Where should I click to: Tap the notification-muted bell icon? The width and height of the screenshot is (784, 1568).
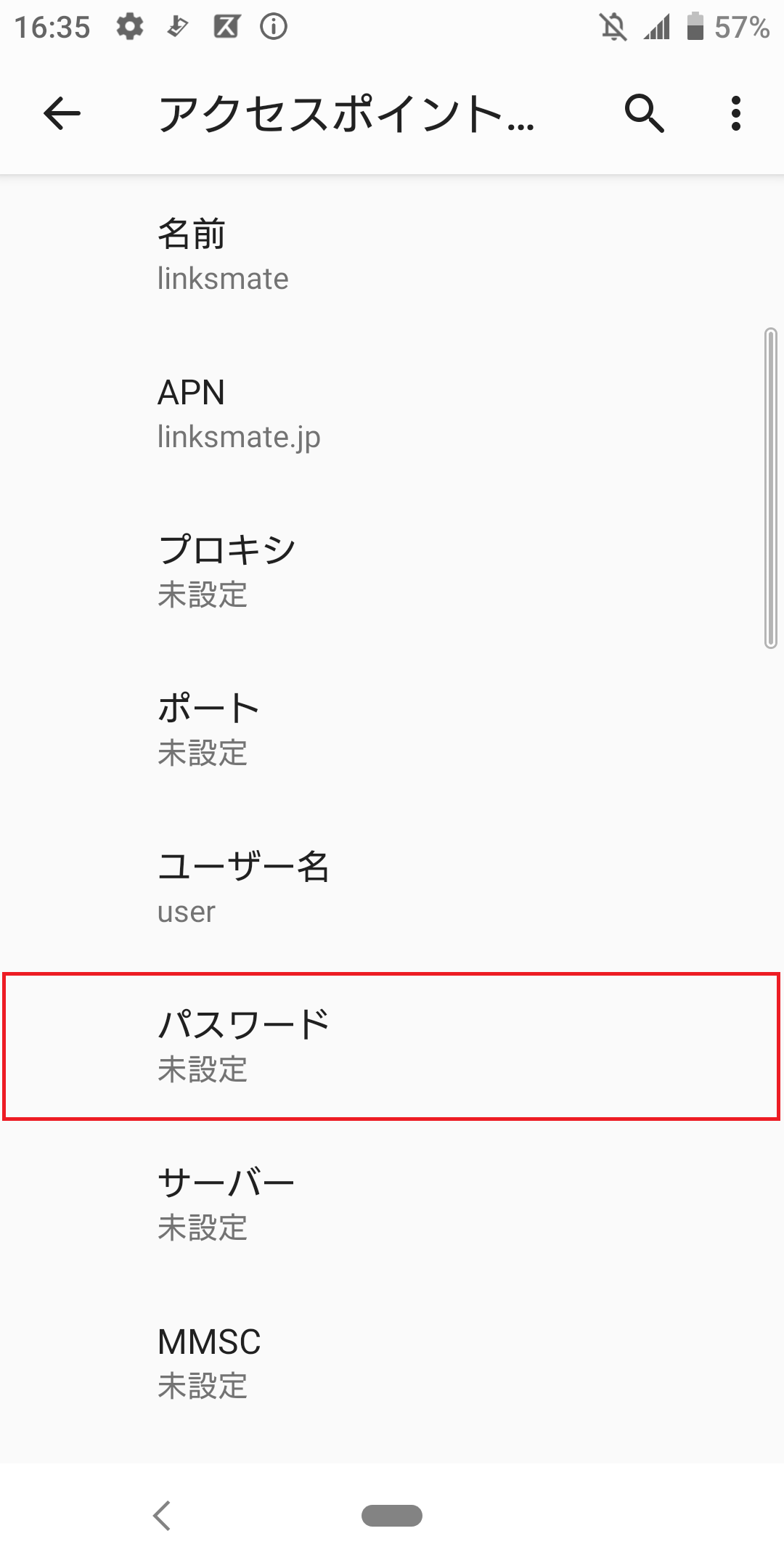(613, 27)
